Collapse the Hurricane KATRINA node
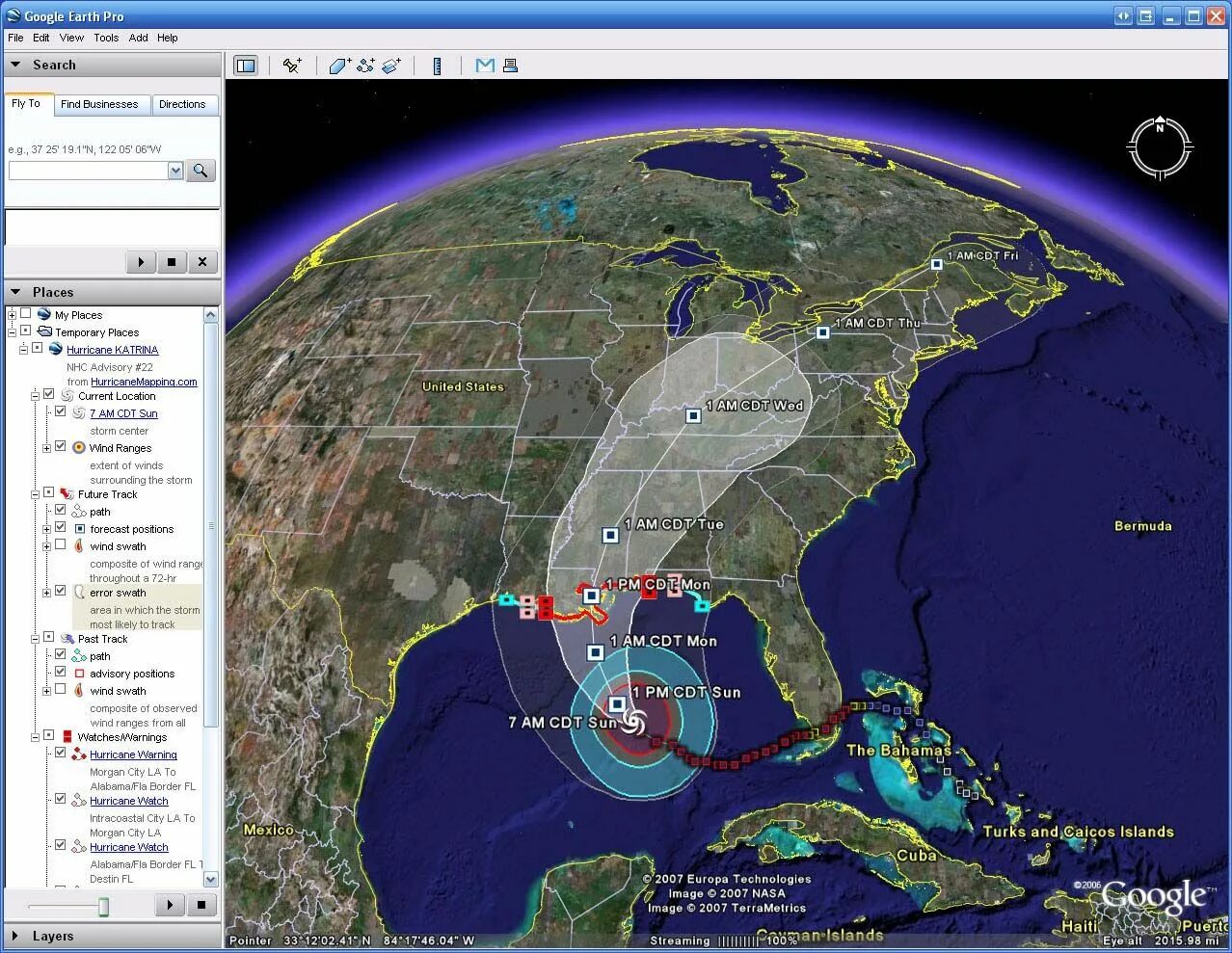The image size is (1232, 953). pos(23,349)
